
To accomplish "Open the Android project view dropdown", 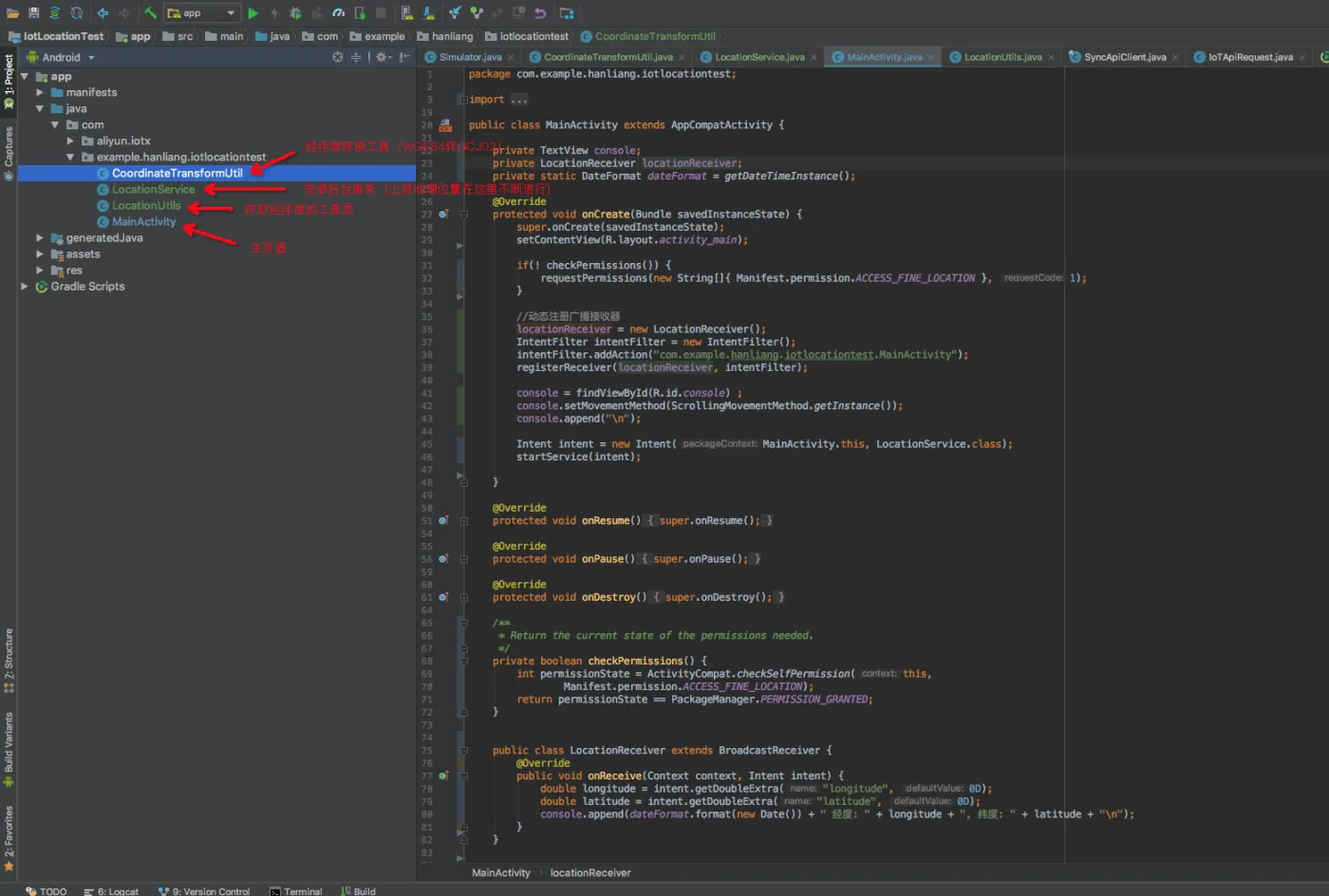I will tap(61, 58).
